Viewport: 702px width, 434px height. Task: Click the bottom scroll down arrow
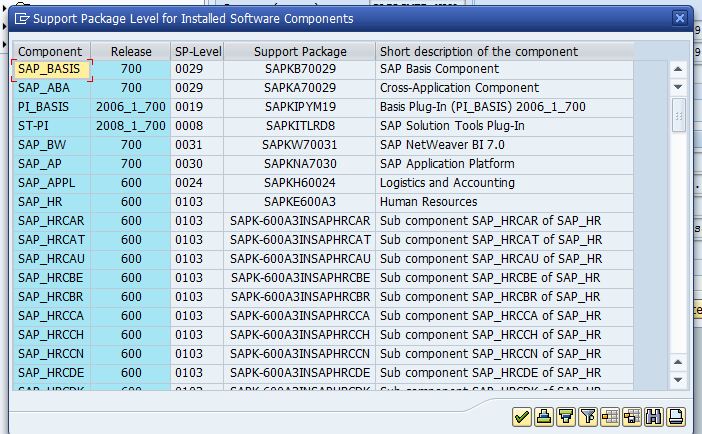point(678,380)
